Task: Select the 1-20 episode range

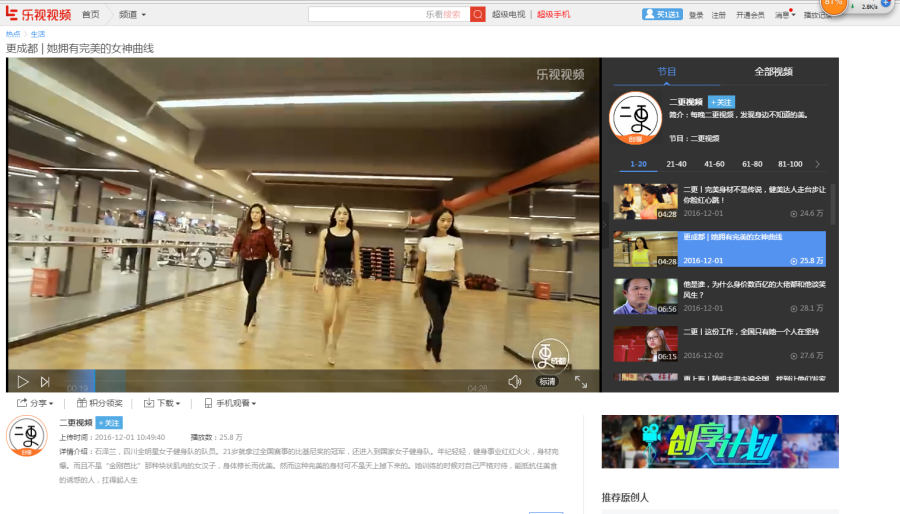Action: tap(638, 164)
